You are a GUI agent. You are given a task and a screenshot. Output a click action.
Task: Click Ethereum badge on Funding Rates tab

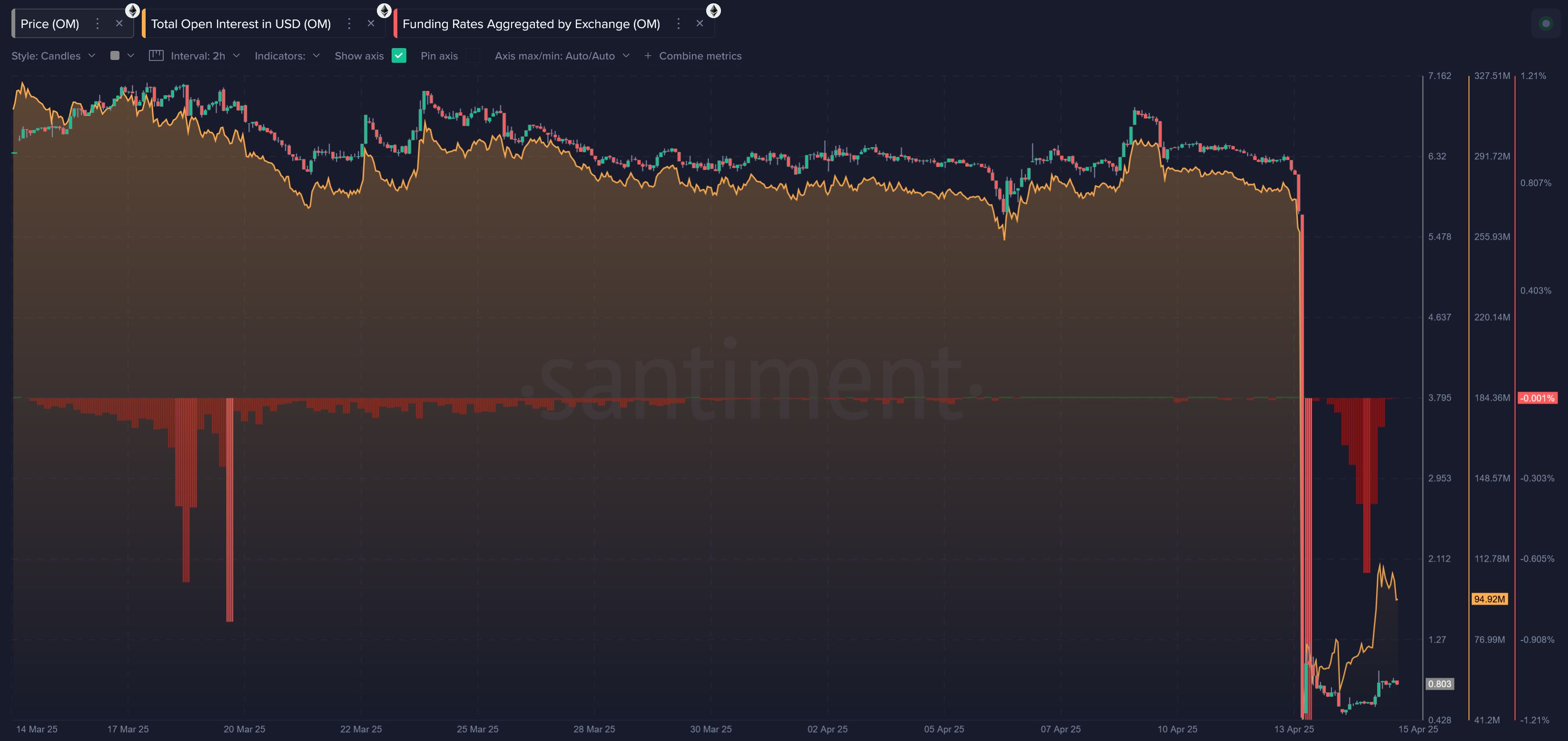click(713, 10)
